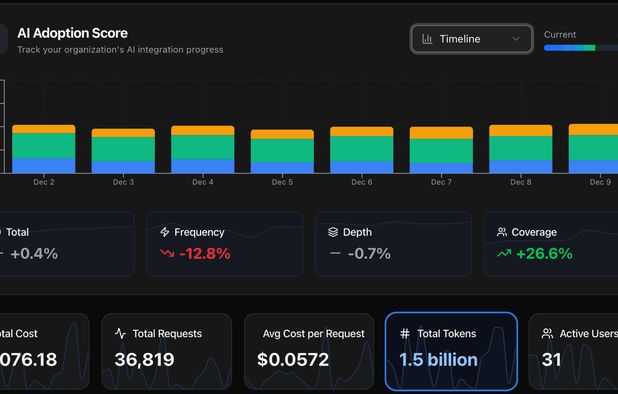Click the $0.0572 value

(x=293, y=360)
